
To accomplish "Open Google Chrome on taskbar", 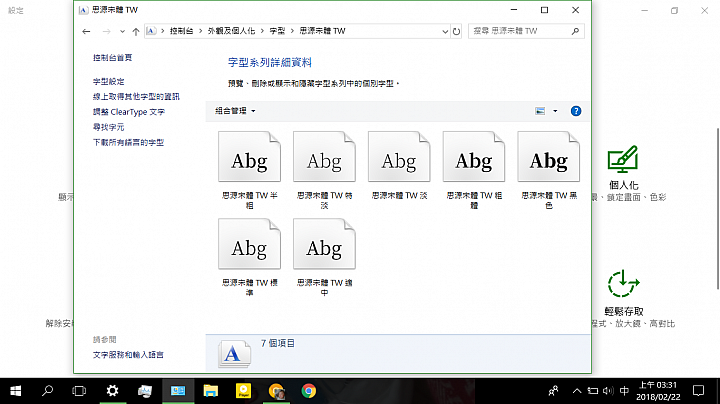I will (309, 391).
